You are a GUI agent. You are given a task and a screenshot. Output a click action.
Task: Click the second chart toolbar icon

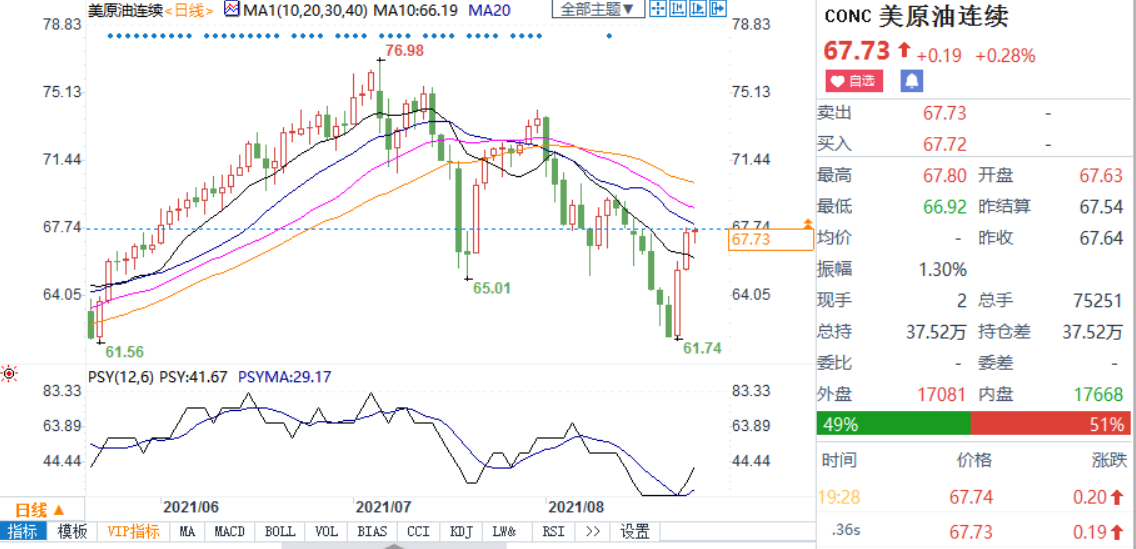[677, 10]
